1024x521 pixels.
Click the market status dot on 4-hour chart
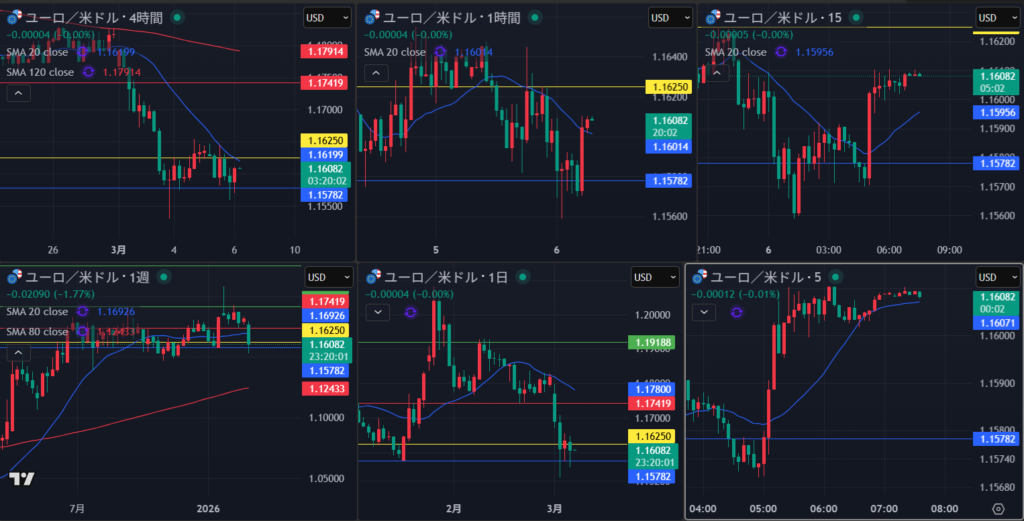coord(177,17)
